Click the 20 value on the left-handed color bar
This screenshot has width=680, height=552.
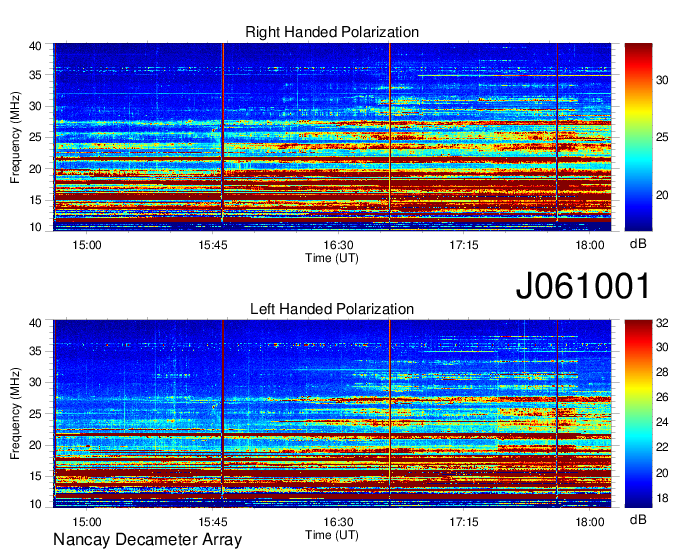point(662,473)
